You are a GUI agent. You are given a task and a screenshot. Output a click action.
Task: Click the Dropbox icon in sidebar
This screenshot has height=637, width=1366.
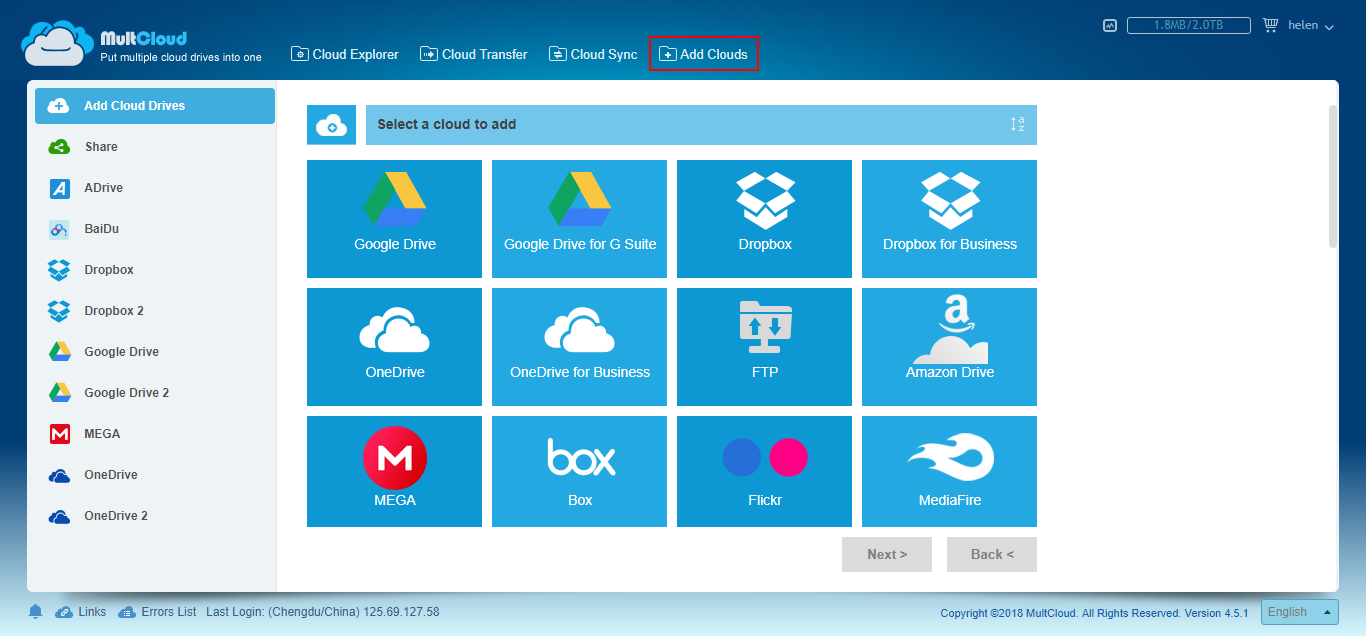tap(59, 270)
